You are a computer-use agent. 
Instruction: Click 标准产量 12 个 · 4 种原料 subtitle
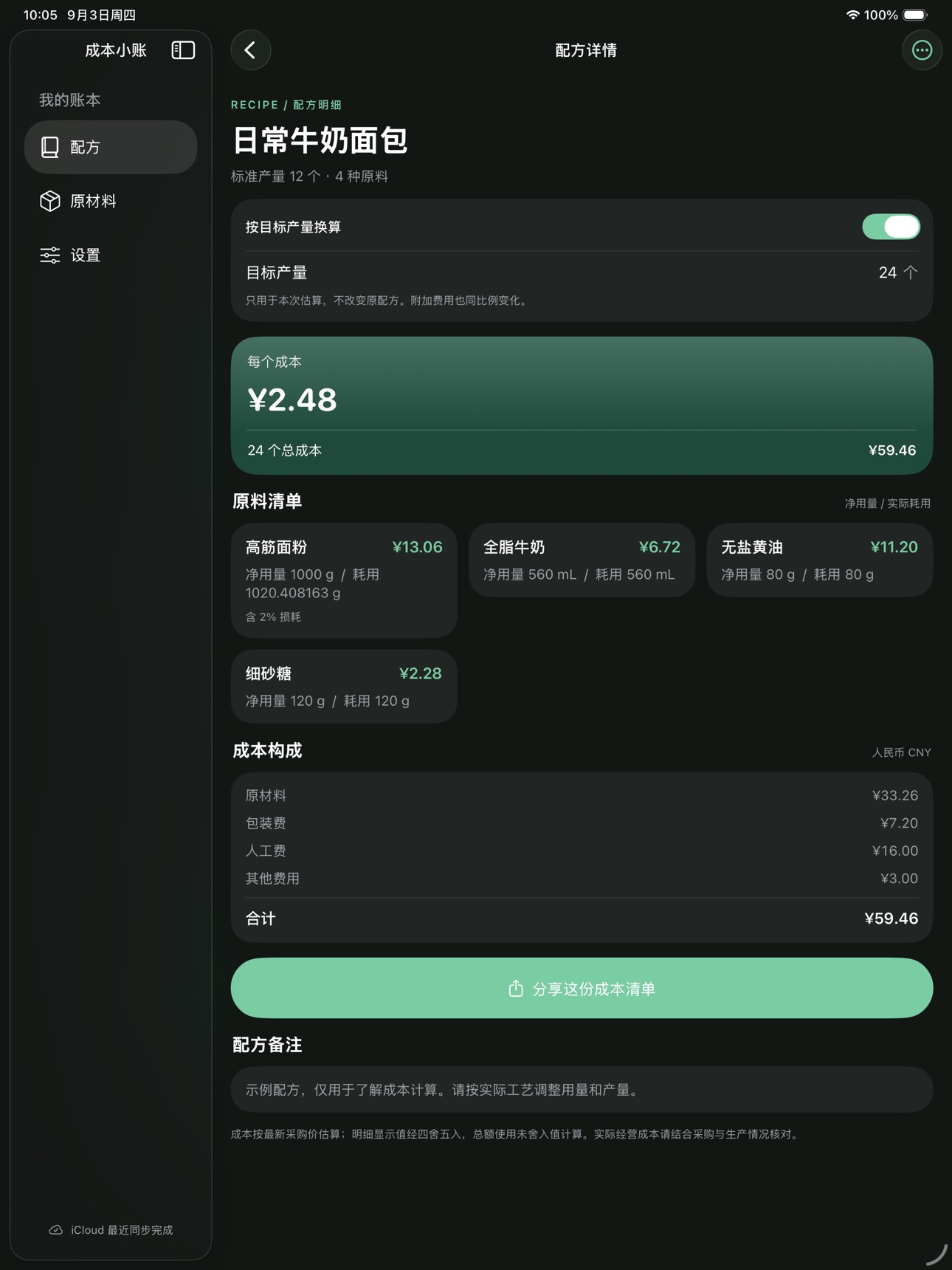[309, 176]
